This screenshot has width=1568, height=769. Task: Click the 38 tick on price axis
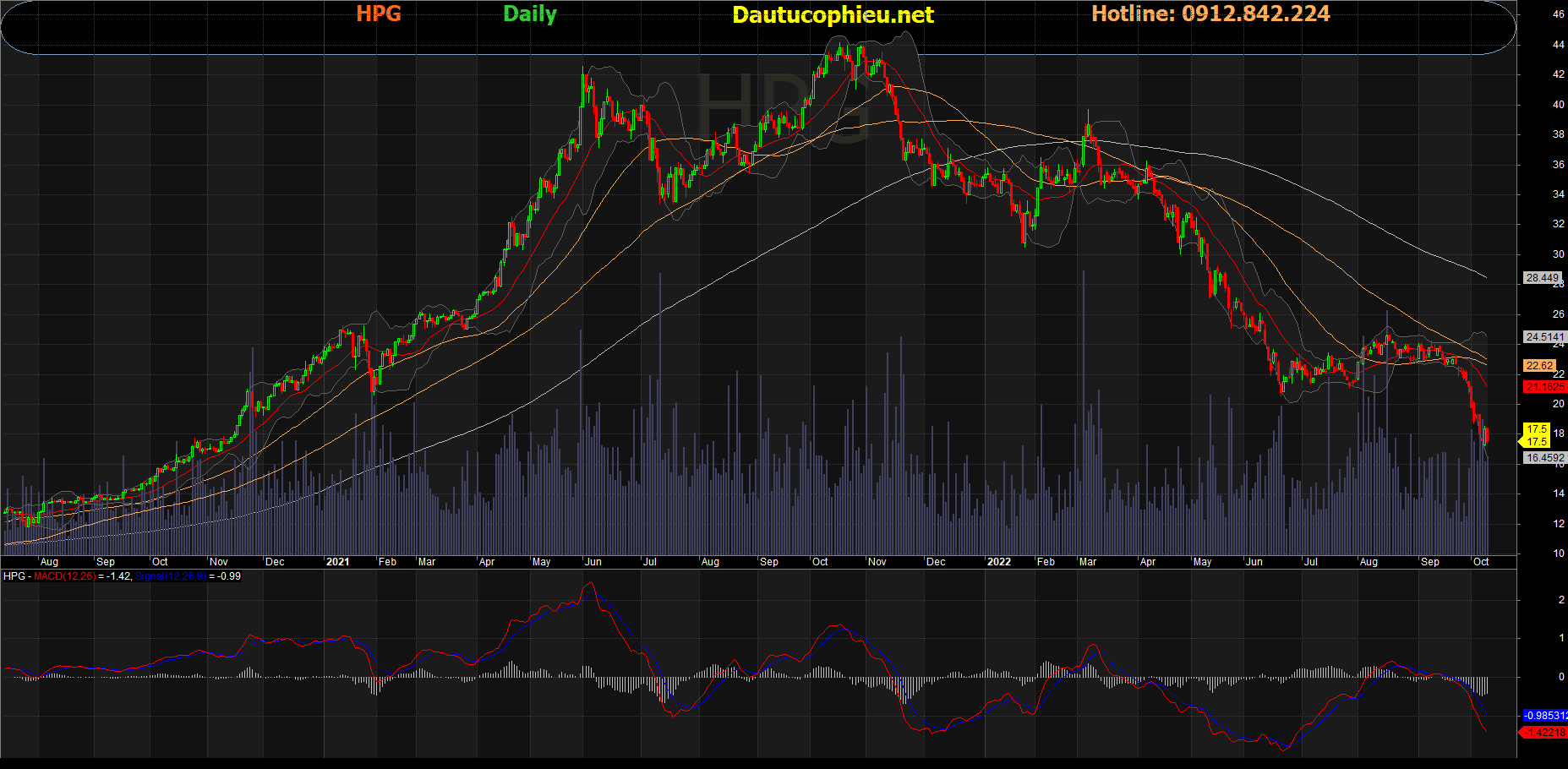[x=1559, y=134]
